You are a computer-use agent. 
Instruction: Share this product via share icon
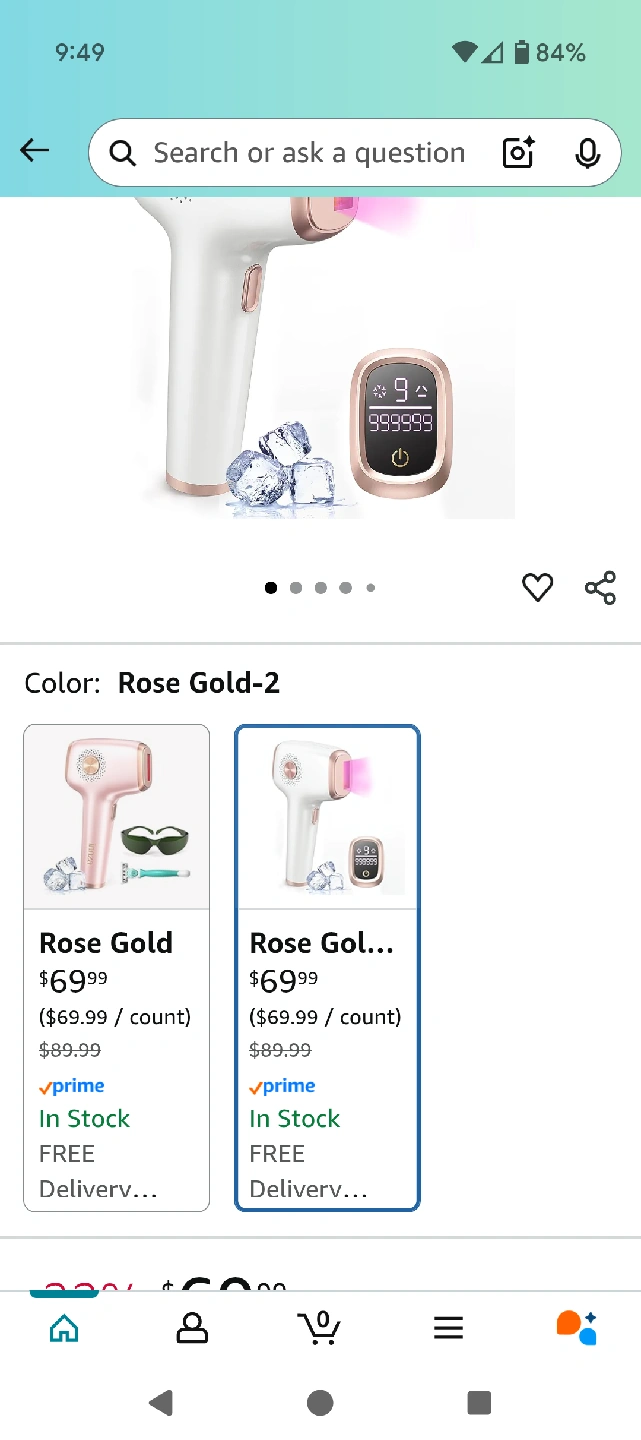pyautogui.click(x=600, y=588)
